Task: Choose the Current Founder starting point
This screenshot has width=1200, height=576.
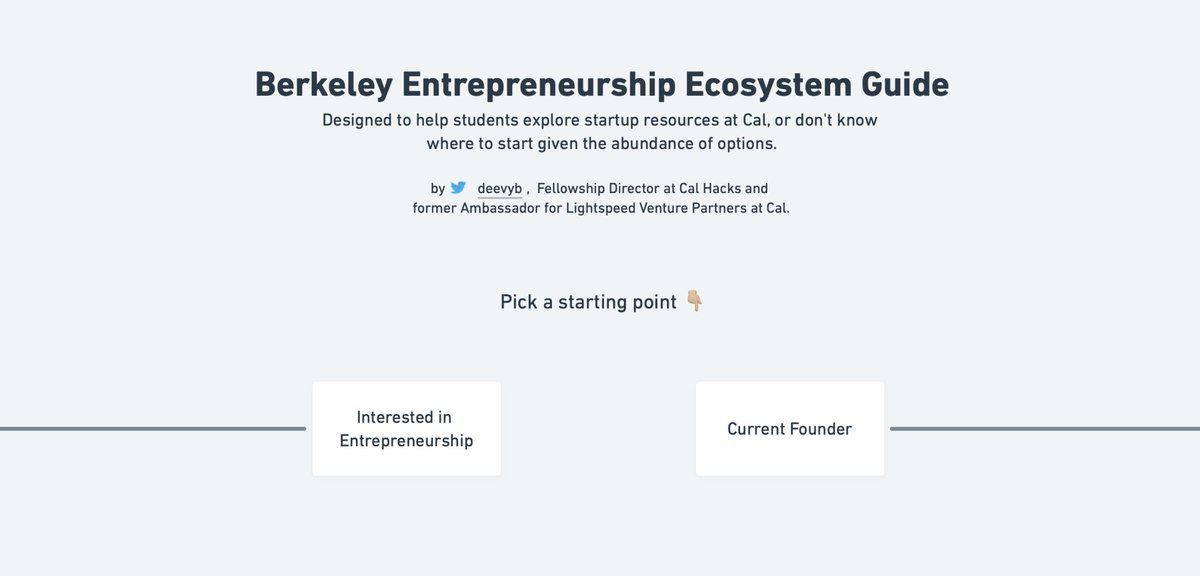Action: point(789,429)
